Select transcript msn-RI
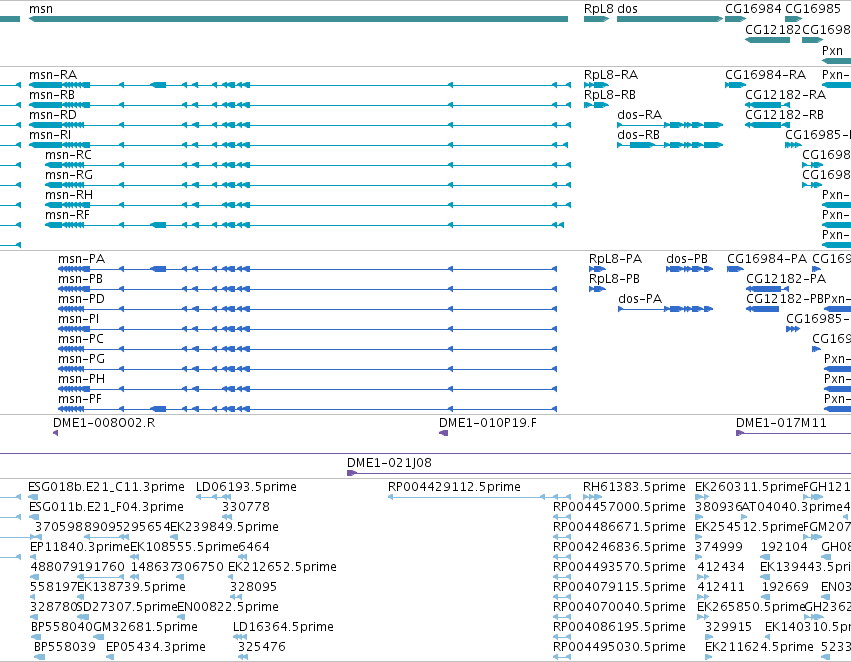The height and width of the screenshot is (662, 851). (298, 145)
